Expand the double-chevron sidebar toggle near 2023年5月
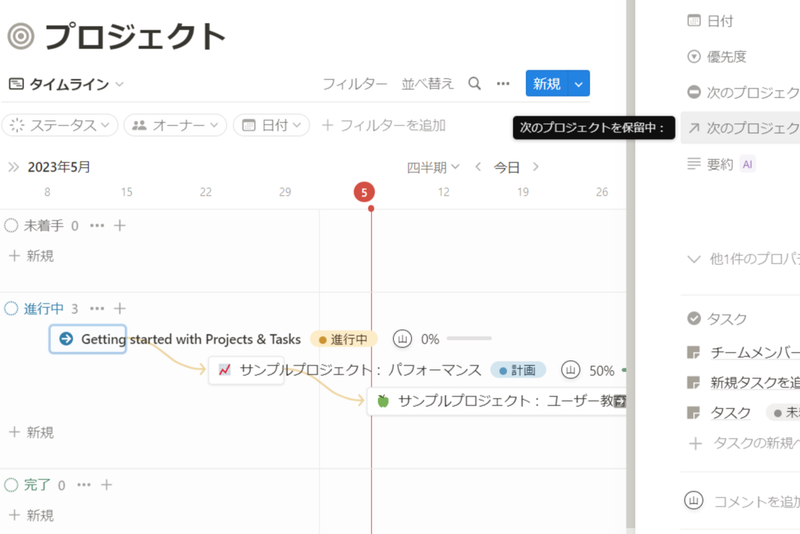Viewport: 800px width, 534px height. (13, 167)
